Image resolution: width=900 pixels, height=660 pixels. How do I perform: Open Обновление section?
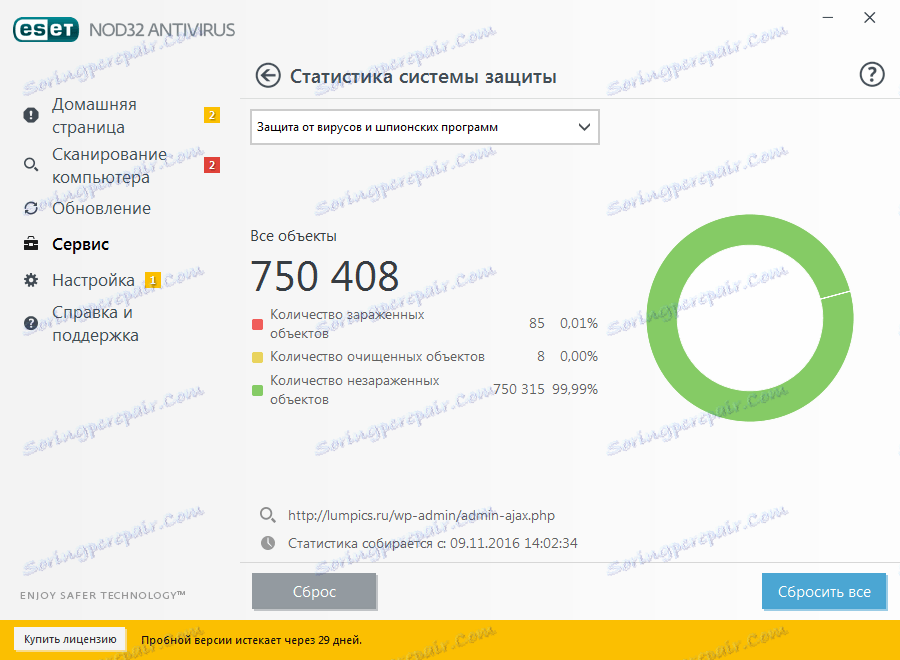tap(102, 208)
